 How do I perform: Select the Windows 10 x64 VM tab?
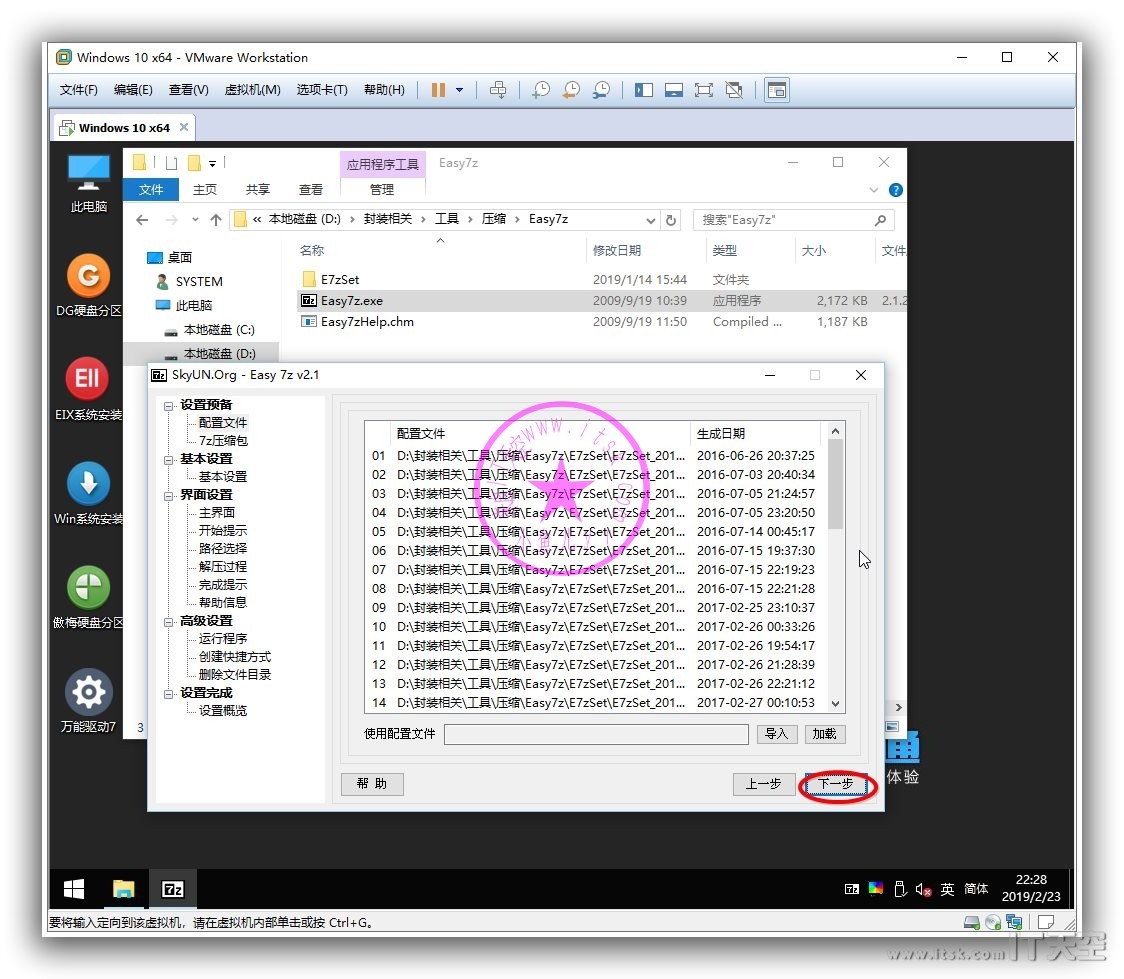[x=123, y=128]
